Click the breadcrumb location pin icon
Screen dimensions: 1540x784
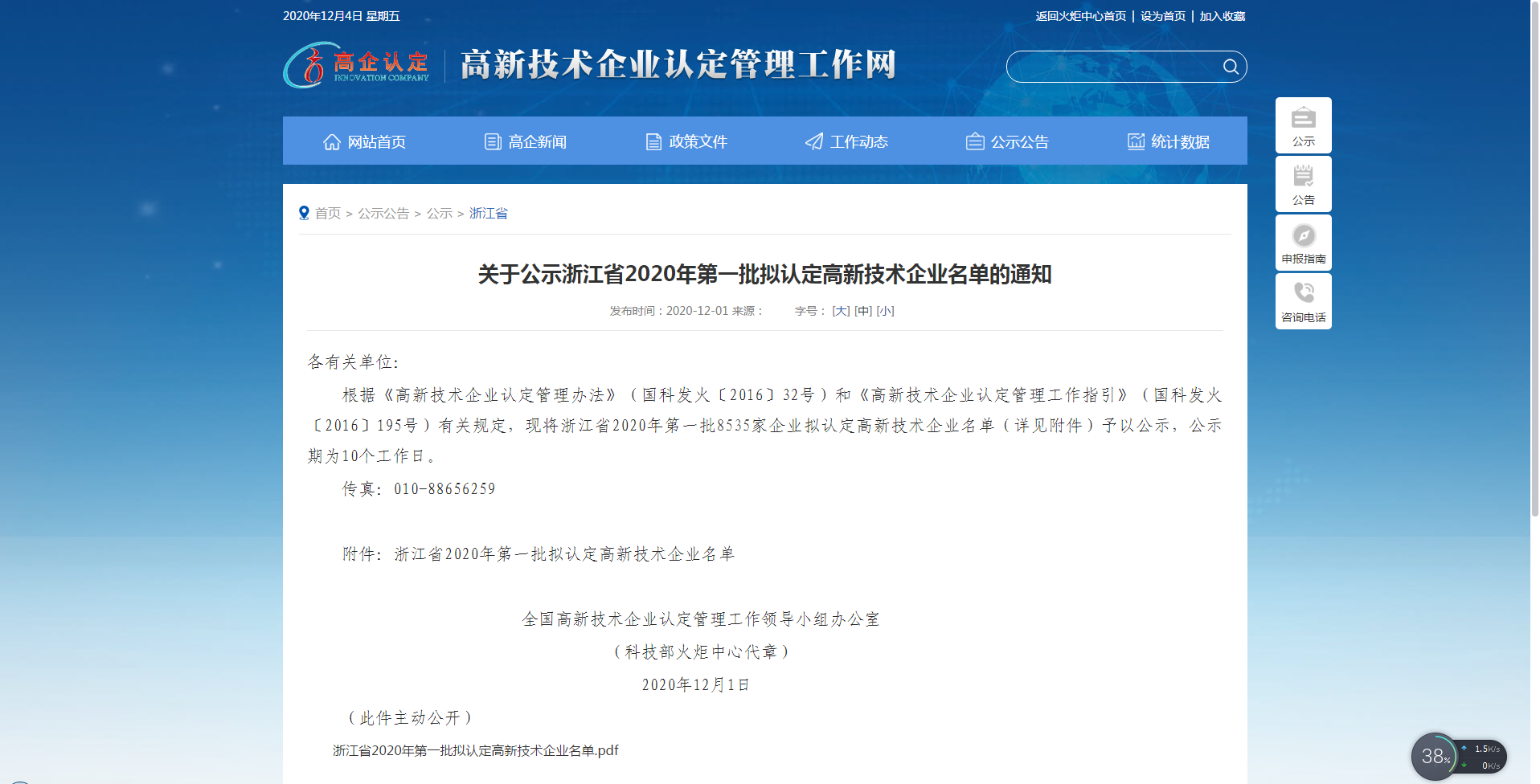tap(304, 213)
